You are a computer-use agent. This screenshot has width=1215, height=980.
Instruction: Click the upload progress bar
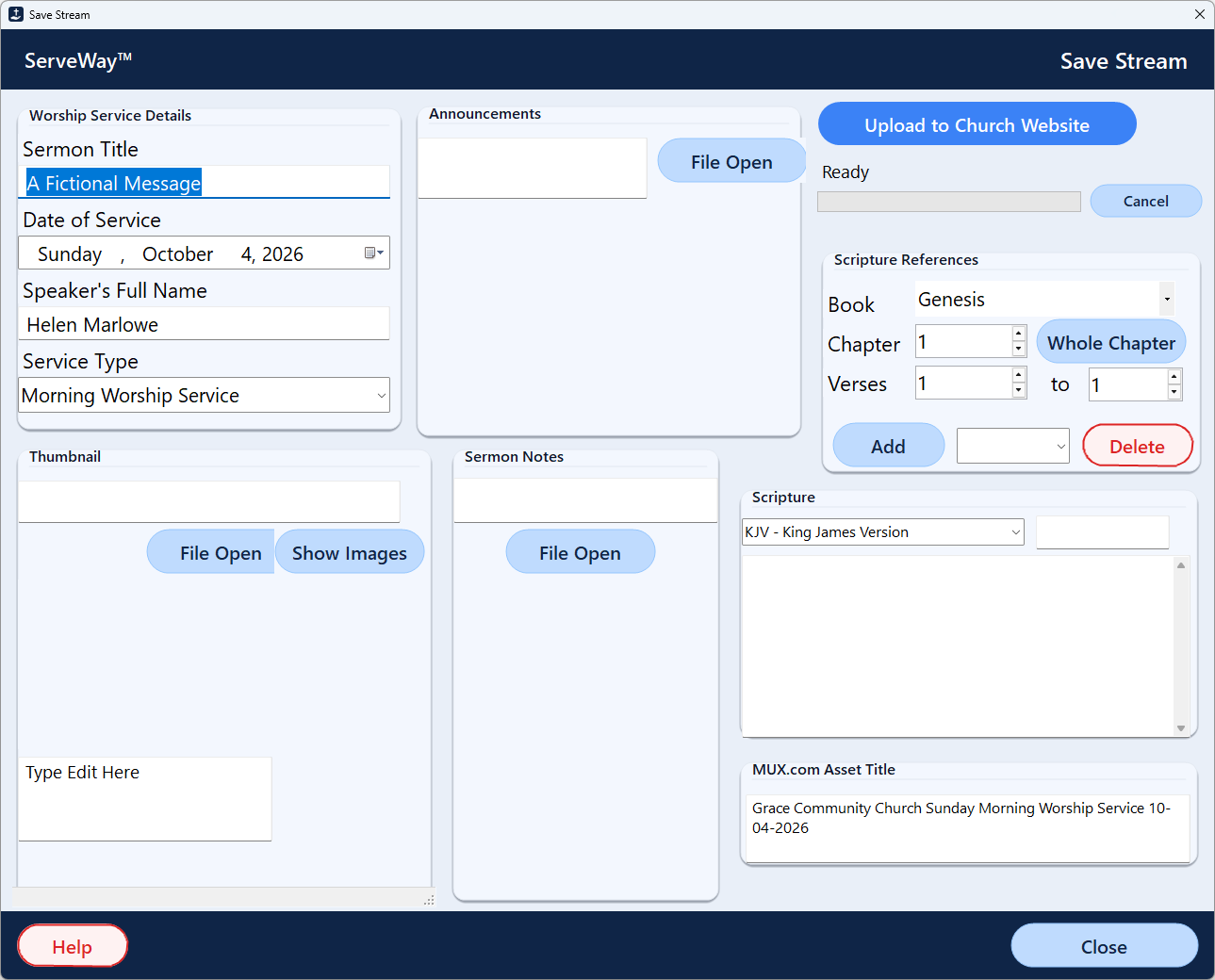(949, 202)
